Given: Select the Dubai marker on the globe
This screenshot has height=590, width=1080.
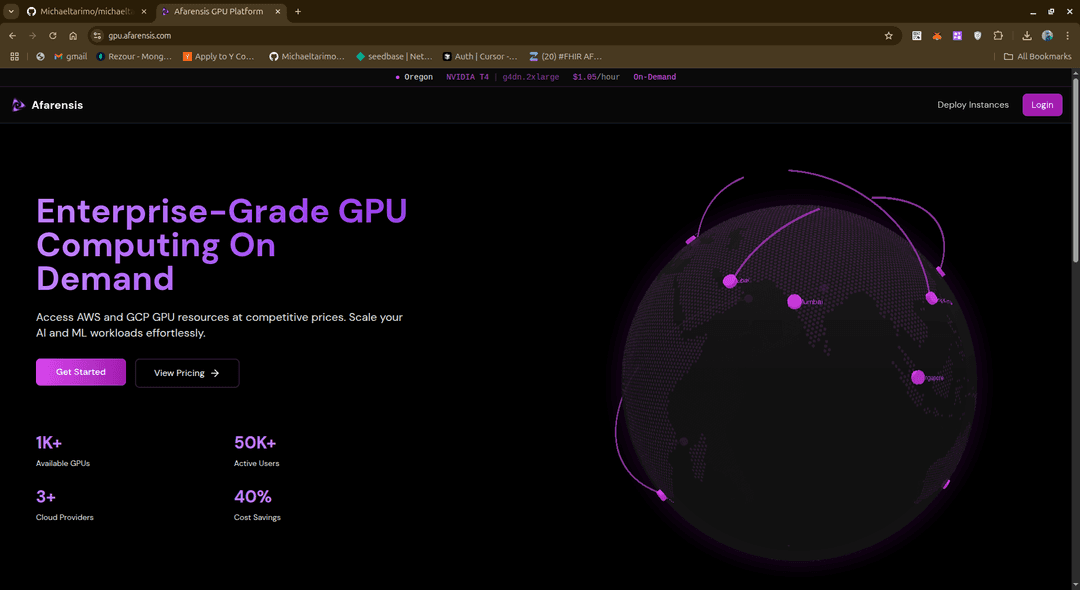Looking at the screenshot, I should tap(731, 281).
